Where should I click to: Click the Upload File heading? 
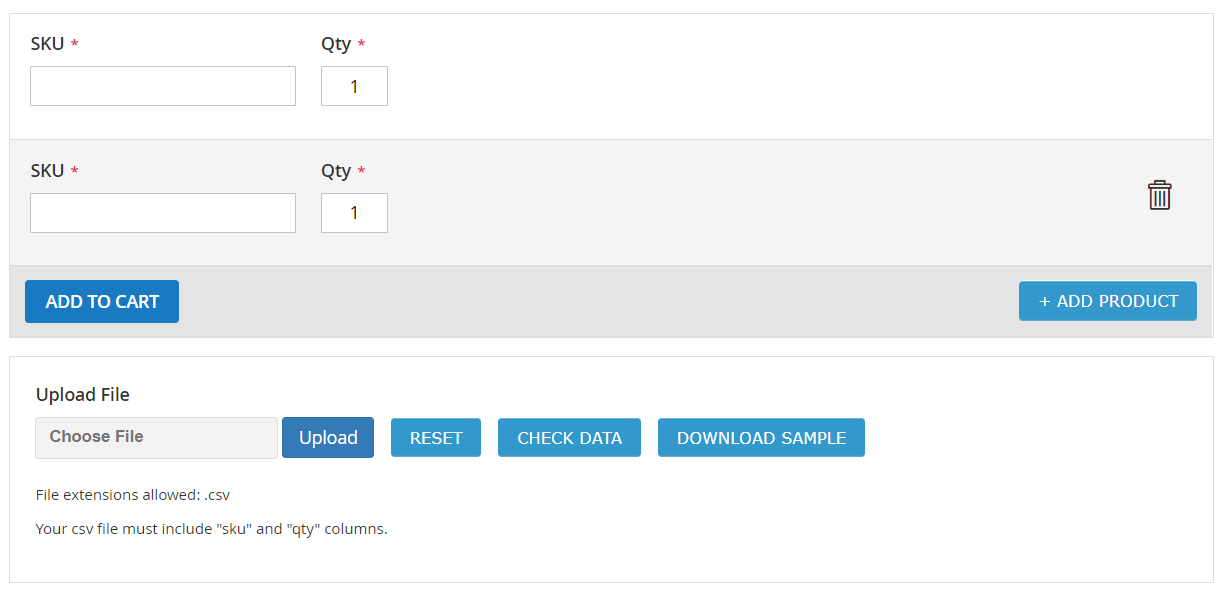point(83,395)
